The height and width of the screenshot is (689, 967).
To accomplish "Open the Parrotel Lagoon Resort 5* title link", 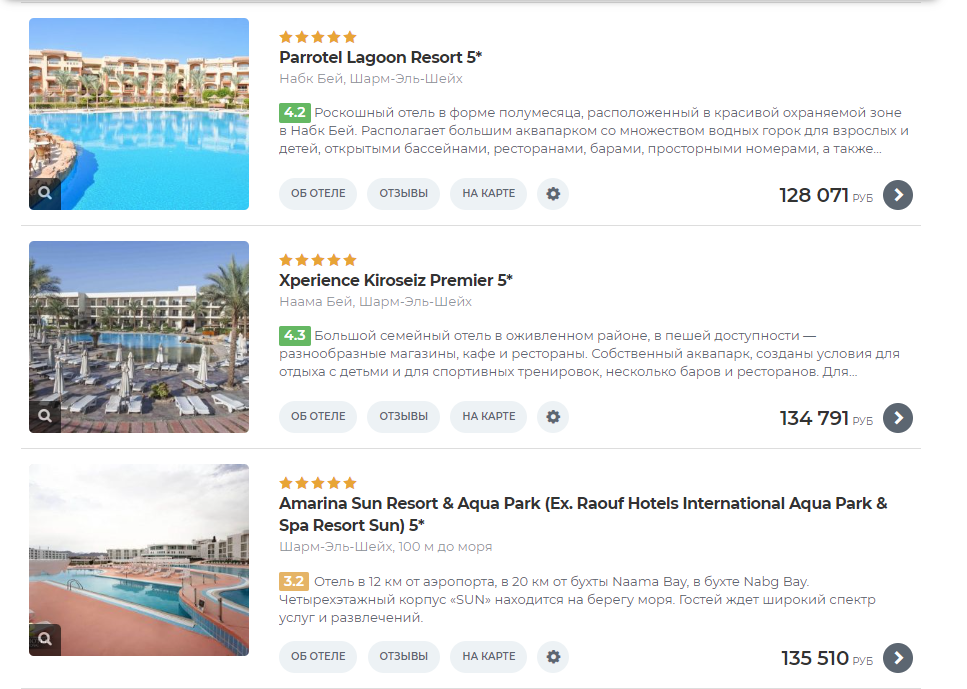I will point(380,57).
